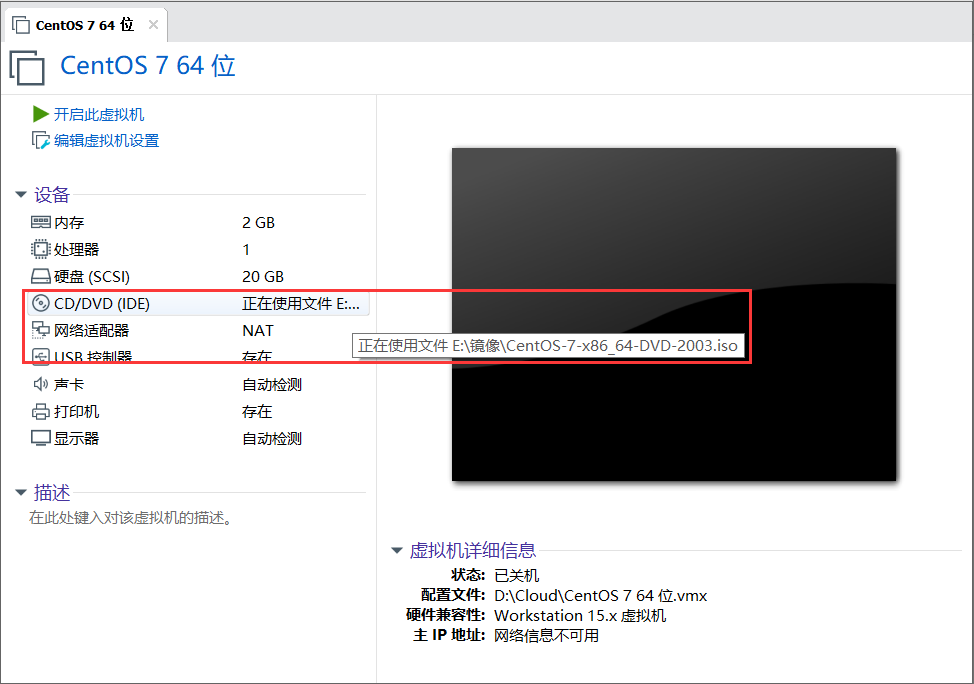Close the CentOS 7 64 位 tab

point(153,25)
